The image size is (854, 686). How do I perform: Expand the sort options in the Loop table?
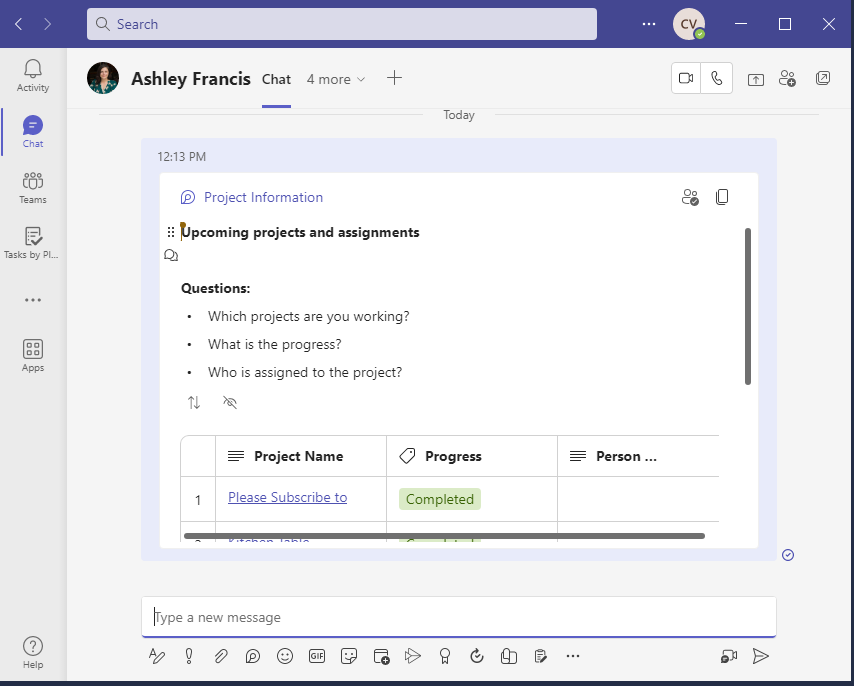[x=194, y=402]
